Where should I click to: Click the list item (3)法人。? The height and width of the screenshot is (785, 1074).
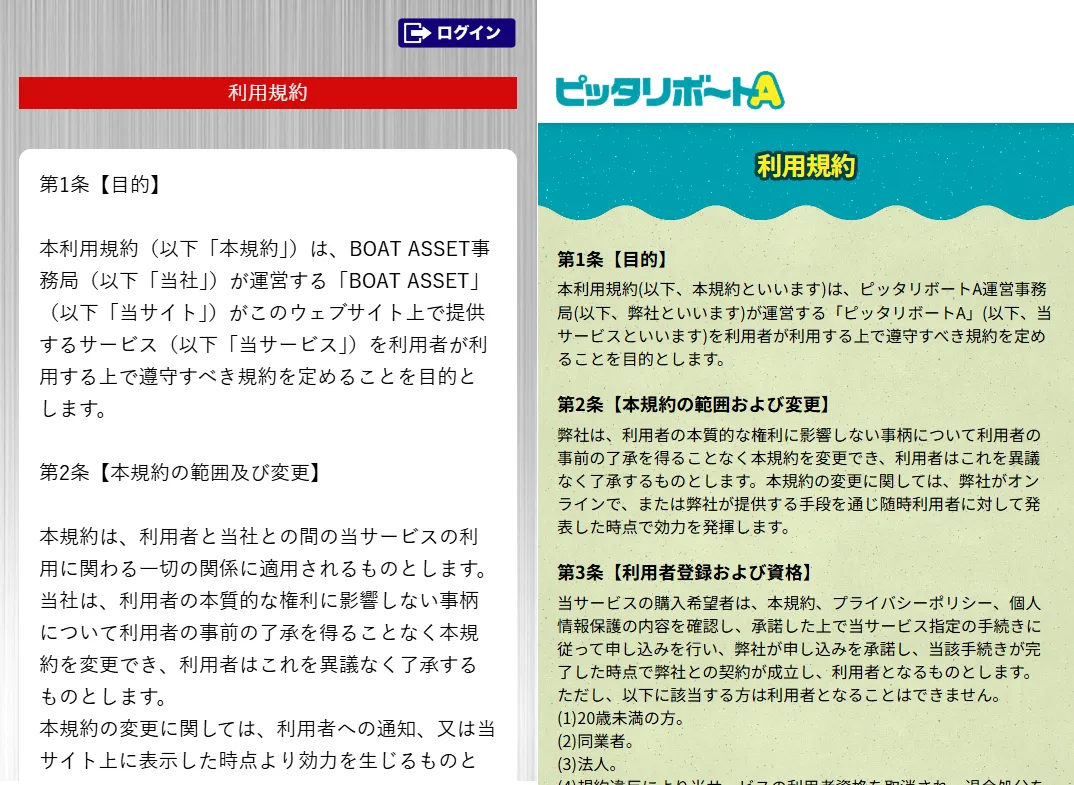pos(589,765)
